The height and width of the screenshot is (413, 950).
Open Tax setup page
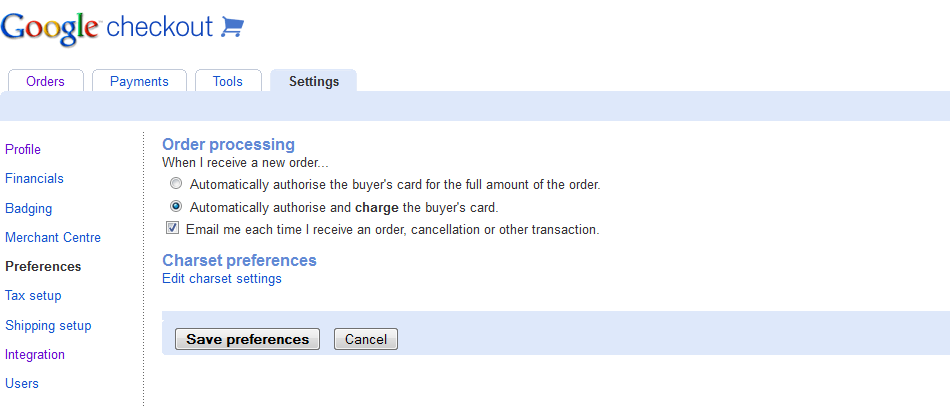point(33,295)
